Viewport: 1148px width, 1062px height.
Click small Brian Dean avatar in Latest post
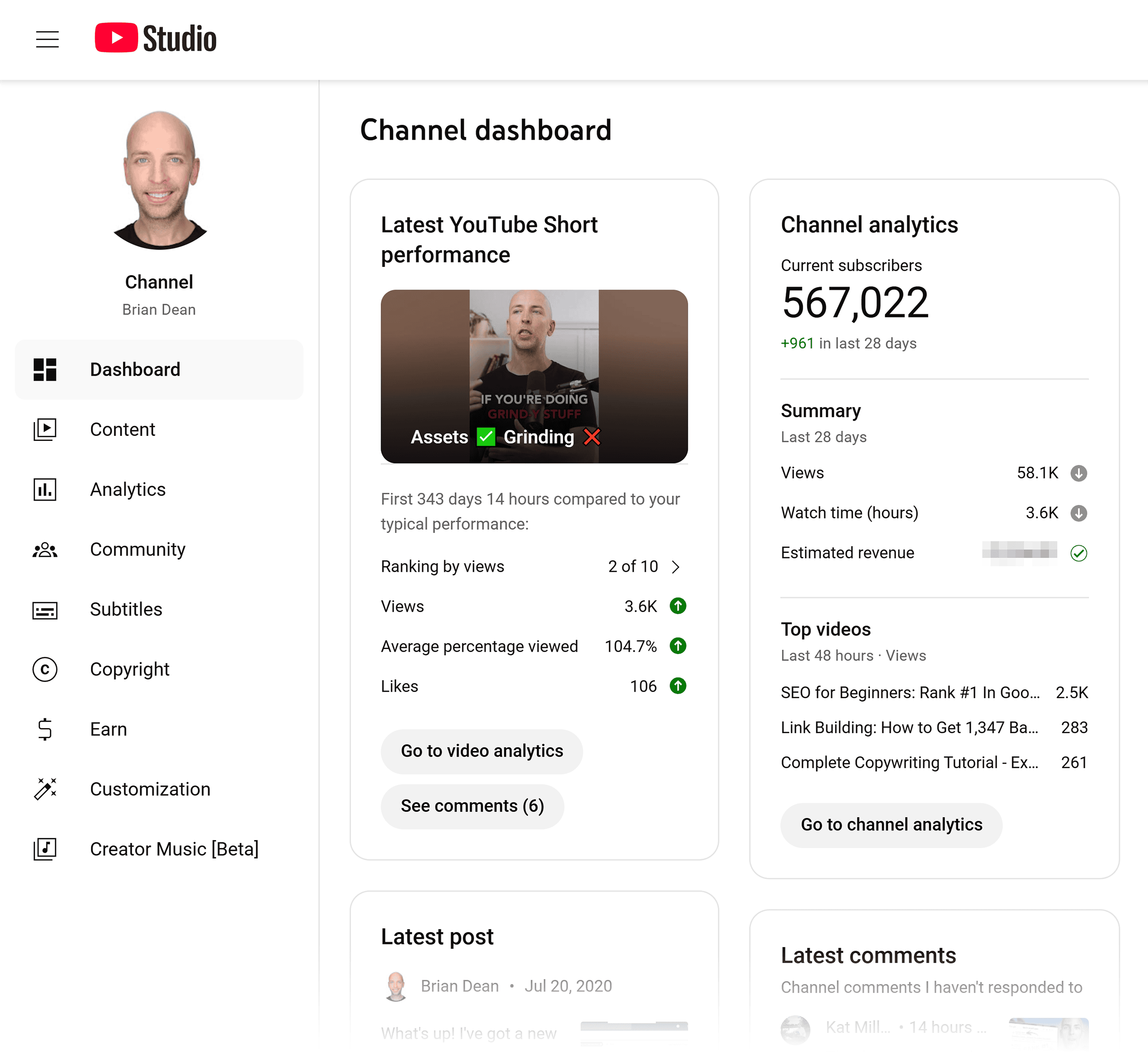396,986
